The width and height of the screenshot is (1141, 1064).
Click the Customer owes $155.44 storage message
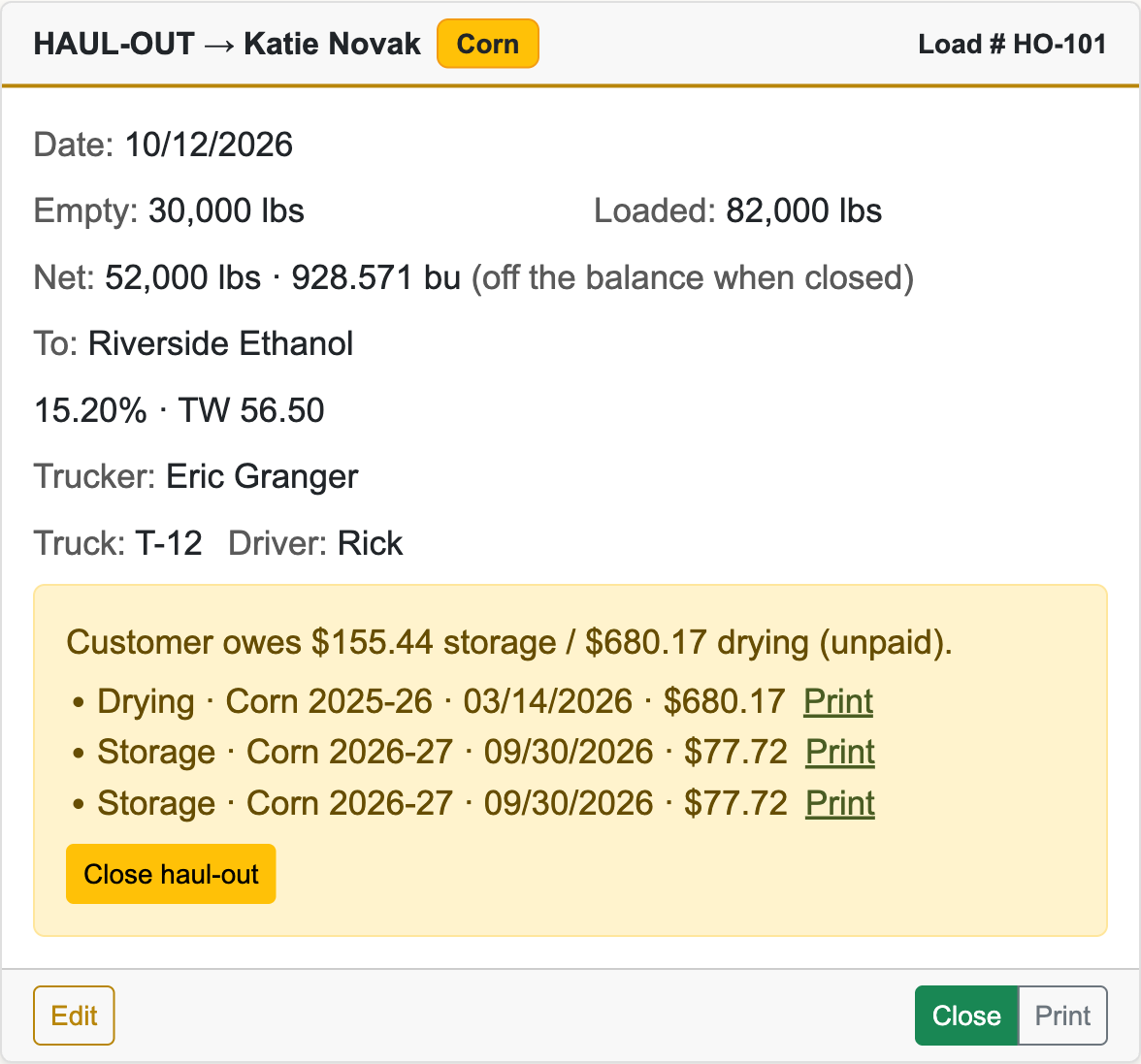tap(509, 643)
